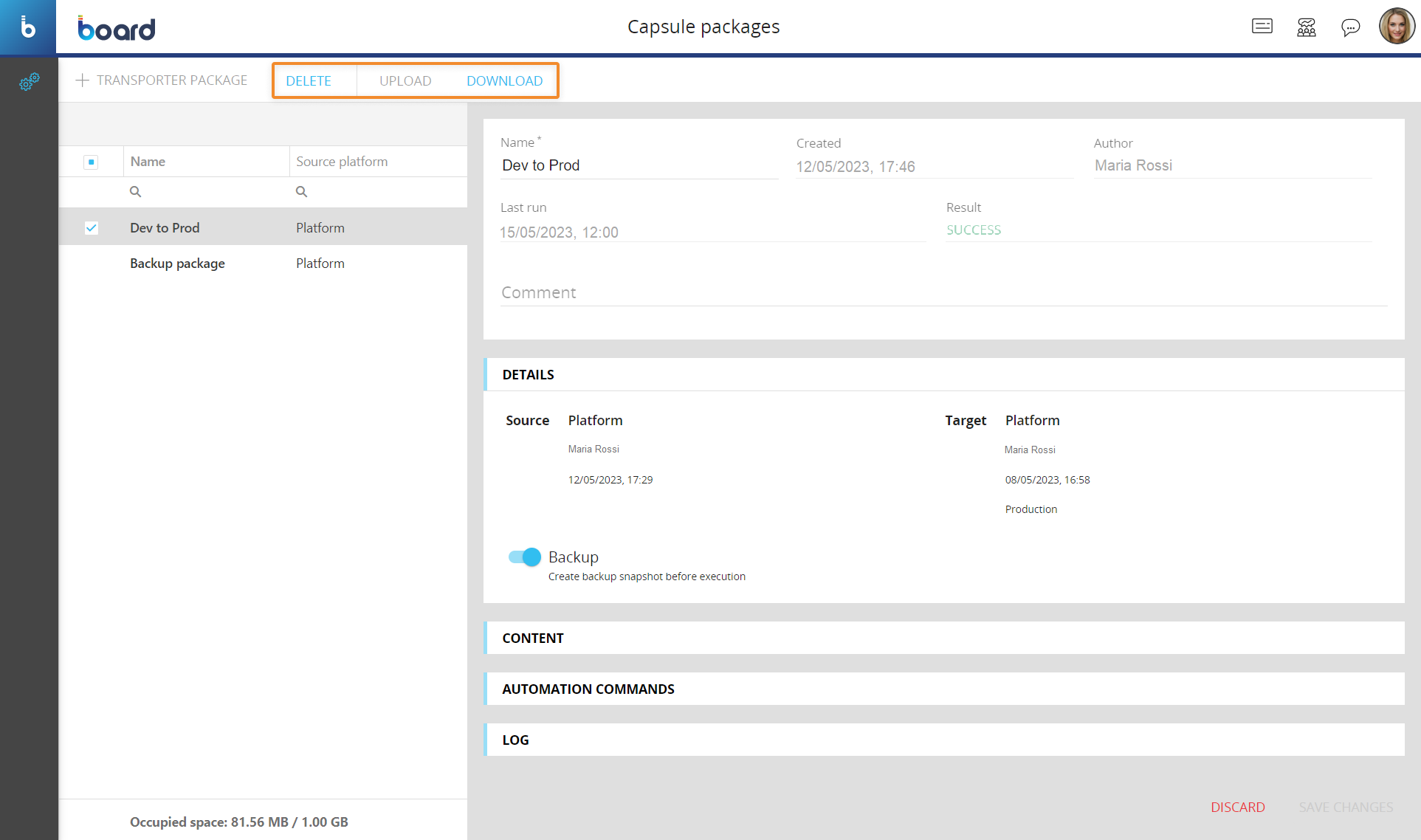Open the system administration gears icon

(x=29, y=82)
